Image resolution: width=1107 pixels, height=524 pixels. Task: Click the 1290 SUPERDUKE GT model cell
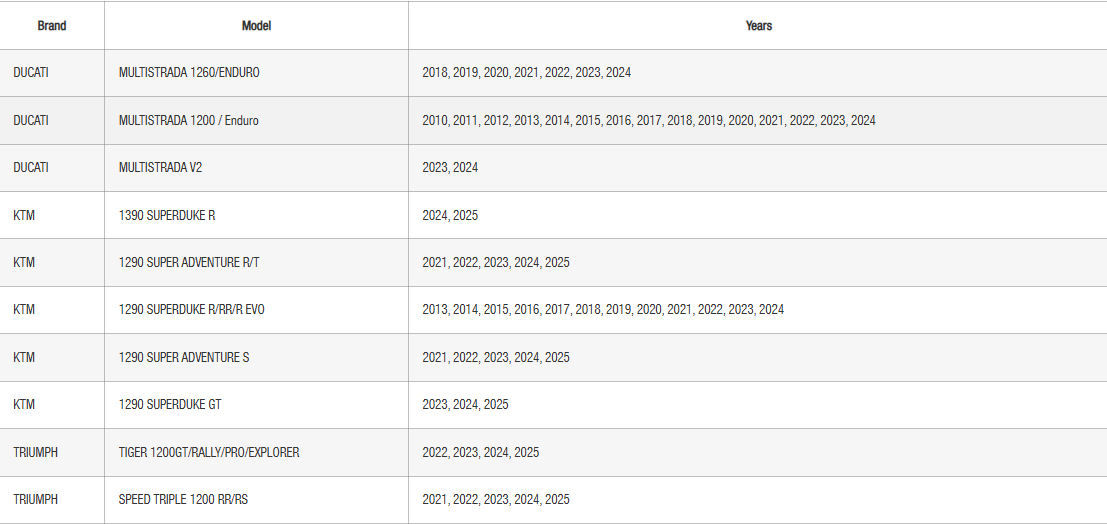click(170, 404)
